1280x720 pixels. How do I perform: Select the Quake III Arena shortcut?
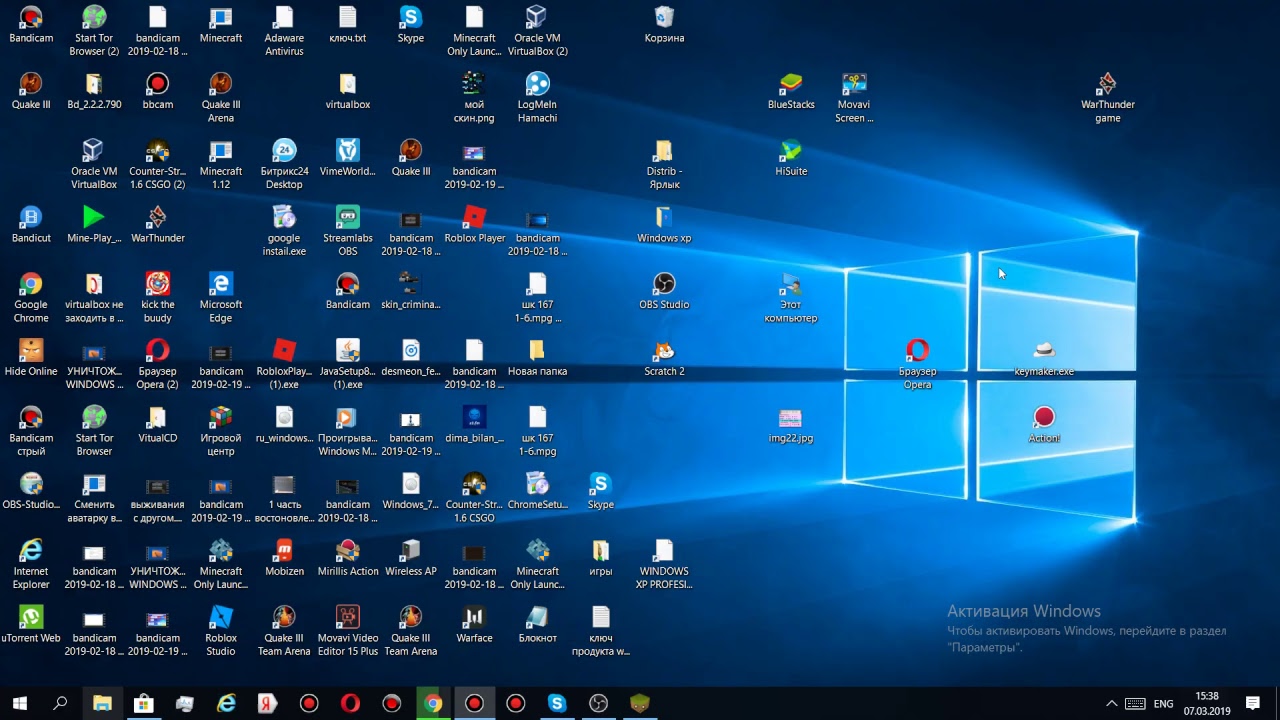click(221, 97)
